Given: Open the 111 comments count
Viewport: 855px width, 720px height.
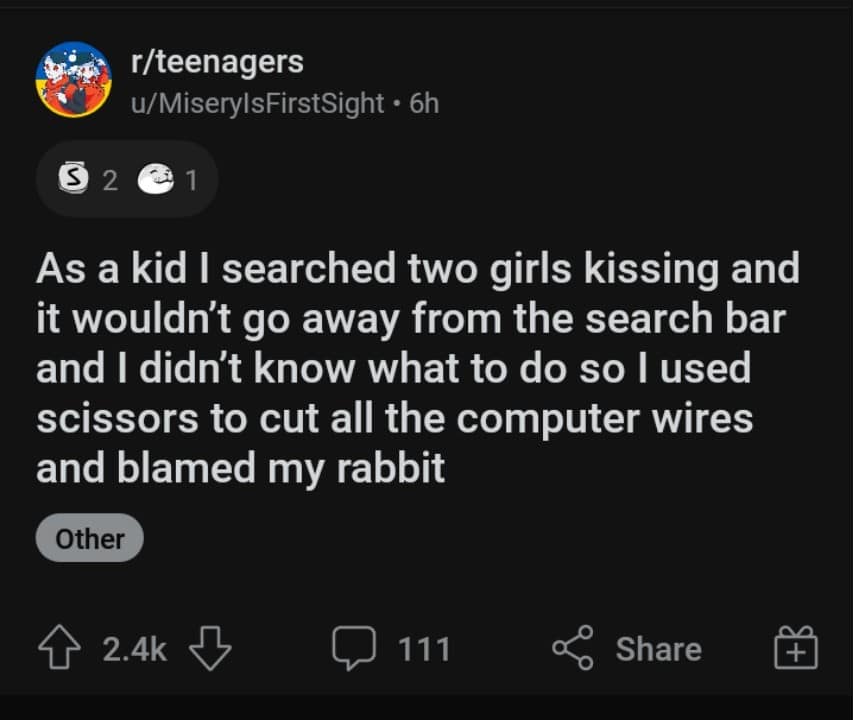Looking at the screenshot, I should pyautogui.click(x=424, y=649).
